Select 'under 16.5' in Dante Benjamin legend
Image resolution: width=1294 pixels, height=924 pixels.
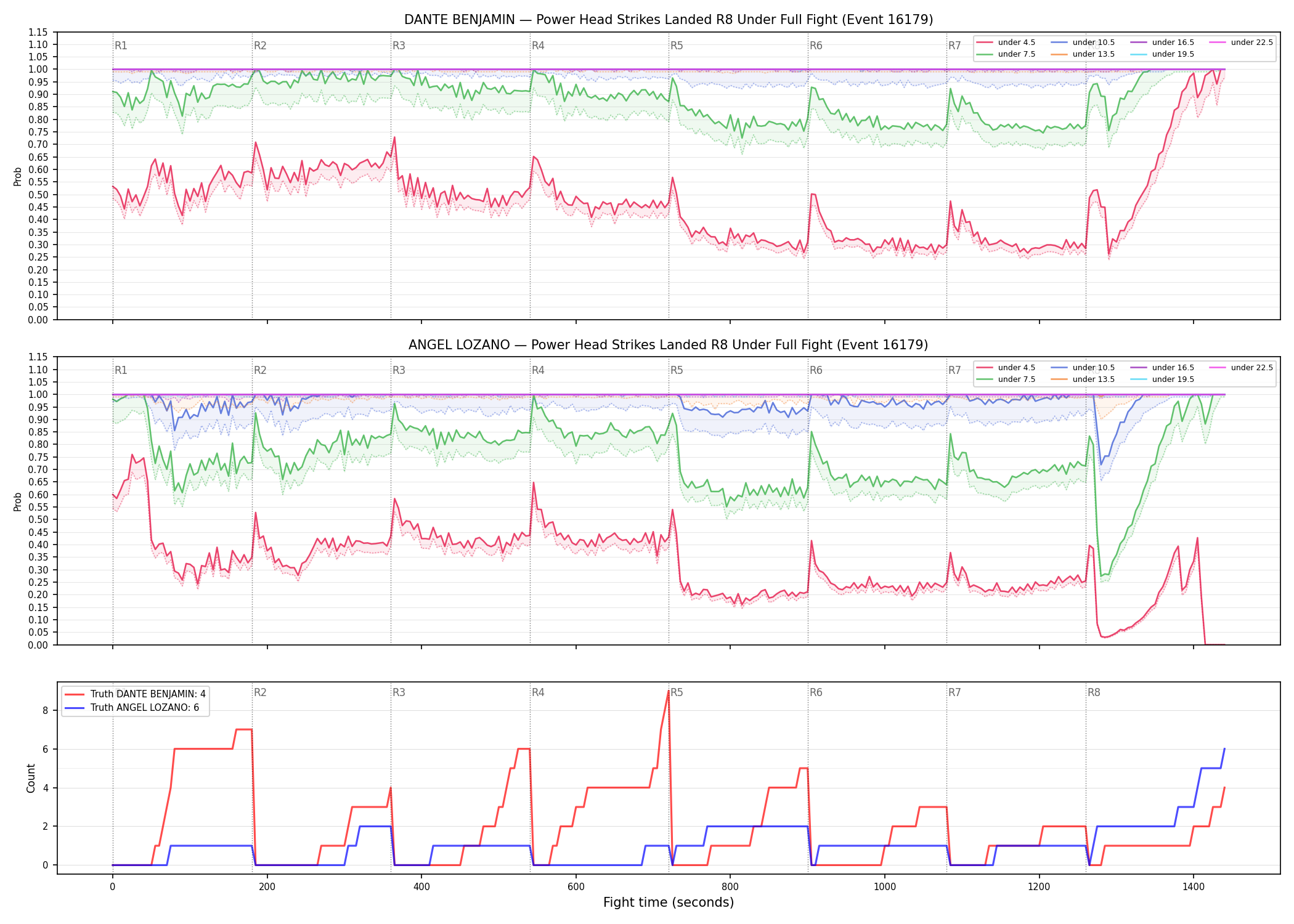[x=1163, y=43]
